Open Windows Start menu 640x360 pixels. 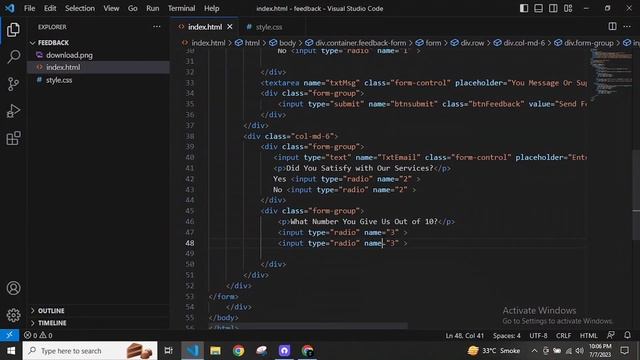pyautogui.click(x=11, y=351)
